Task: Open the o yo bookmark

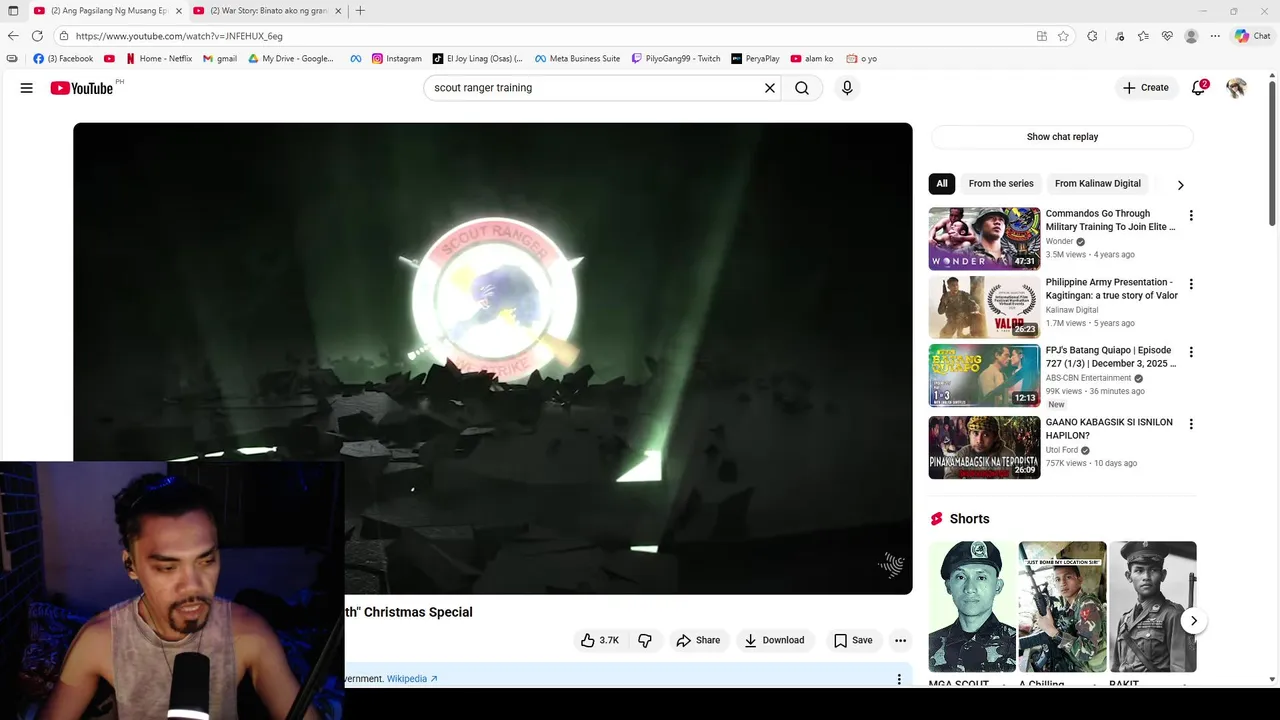Action: (x=861, y=59)
